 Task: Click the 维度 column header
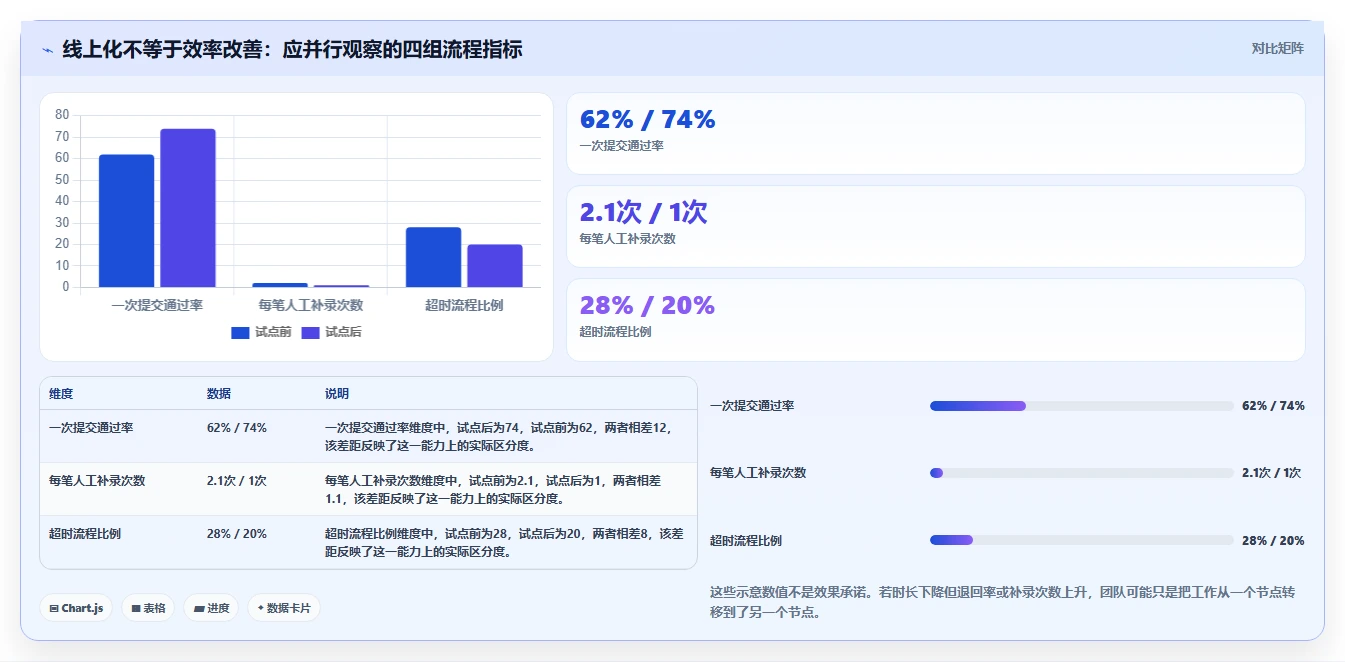pyautogui.click(x=61, y=394)
